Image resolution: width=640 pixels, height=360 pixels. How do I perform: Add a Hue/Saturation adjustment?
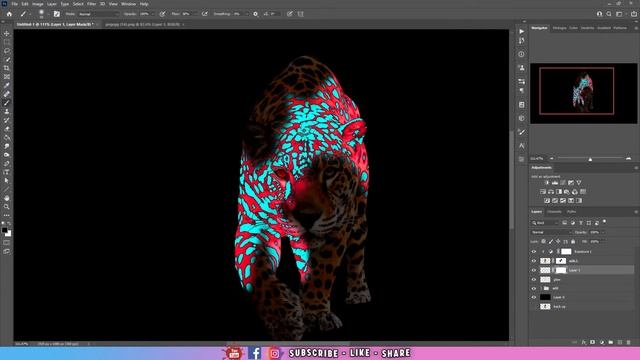[543, 191]
